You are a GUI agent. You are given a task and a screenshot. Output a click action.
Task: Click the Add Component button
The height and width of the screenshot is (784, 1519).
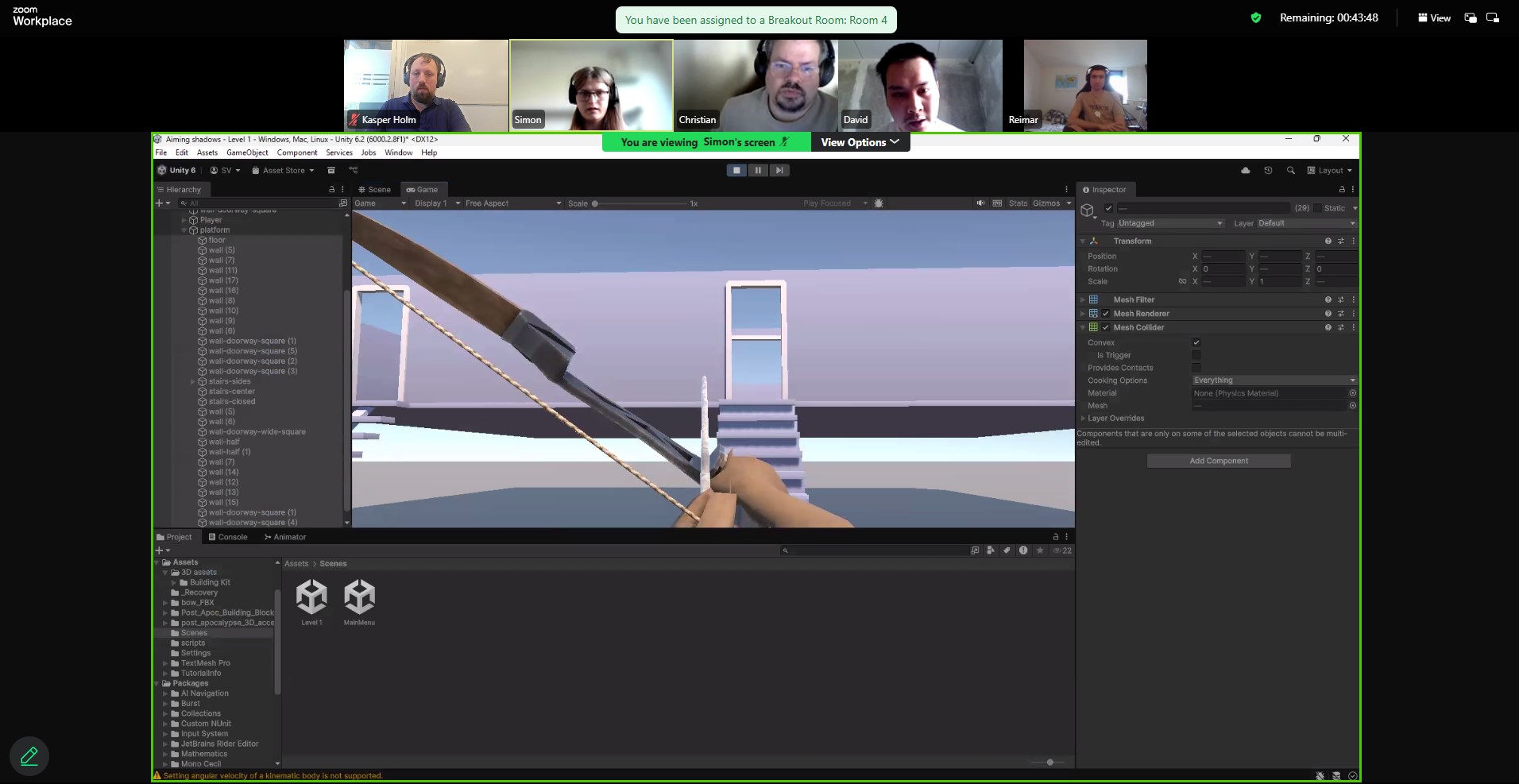[1218, 461]
